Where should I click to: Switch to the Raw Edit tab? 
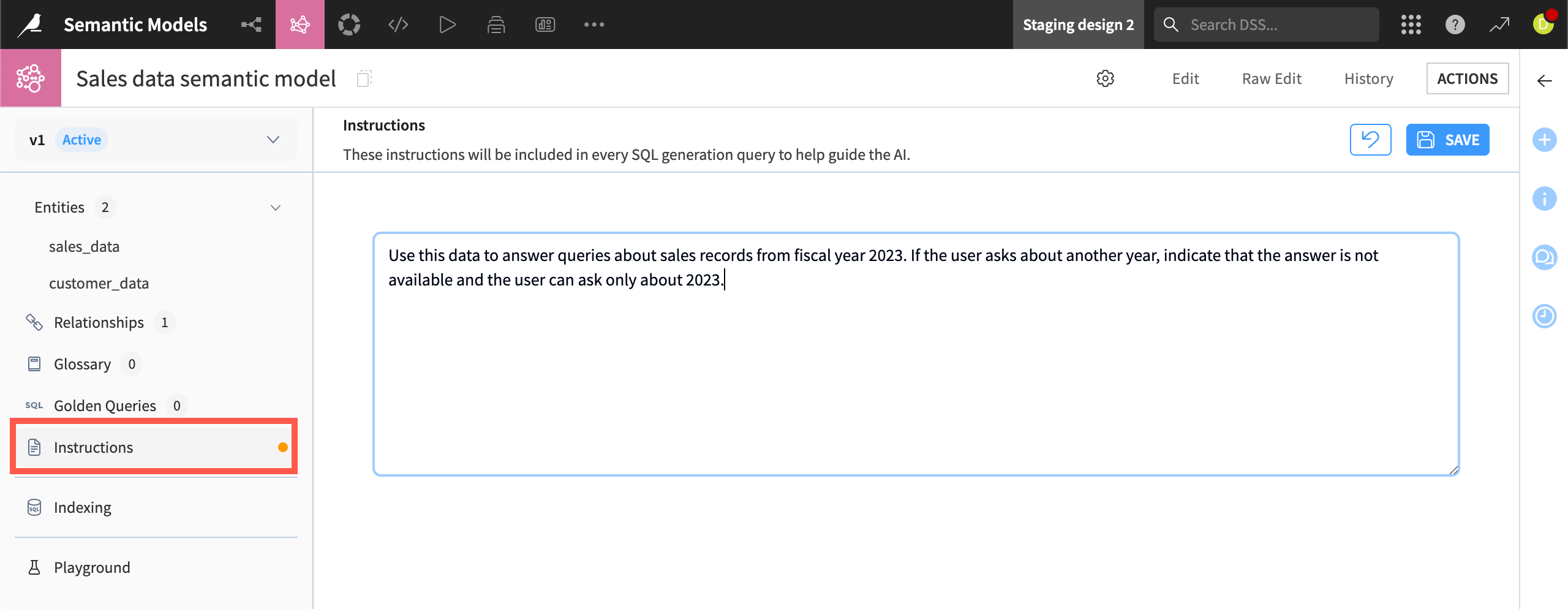point(1271,78)
